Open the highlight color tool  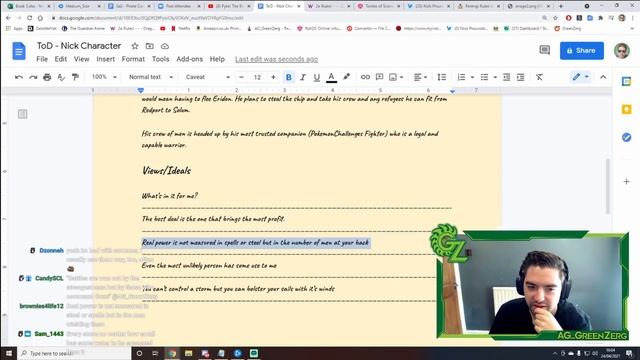[x=347, y=77]
